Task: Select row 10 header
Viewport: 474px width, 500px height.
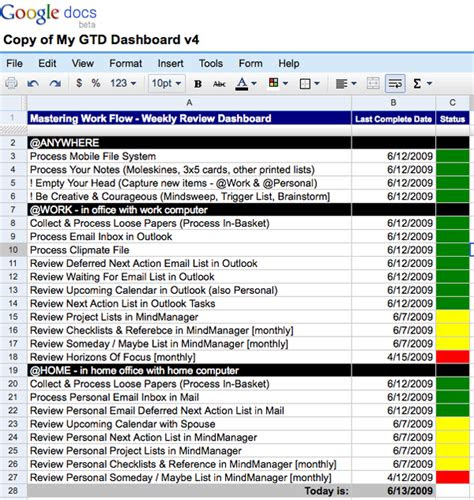Action: (13, 250)
